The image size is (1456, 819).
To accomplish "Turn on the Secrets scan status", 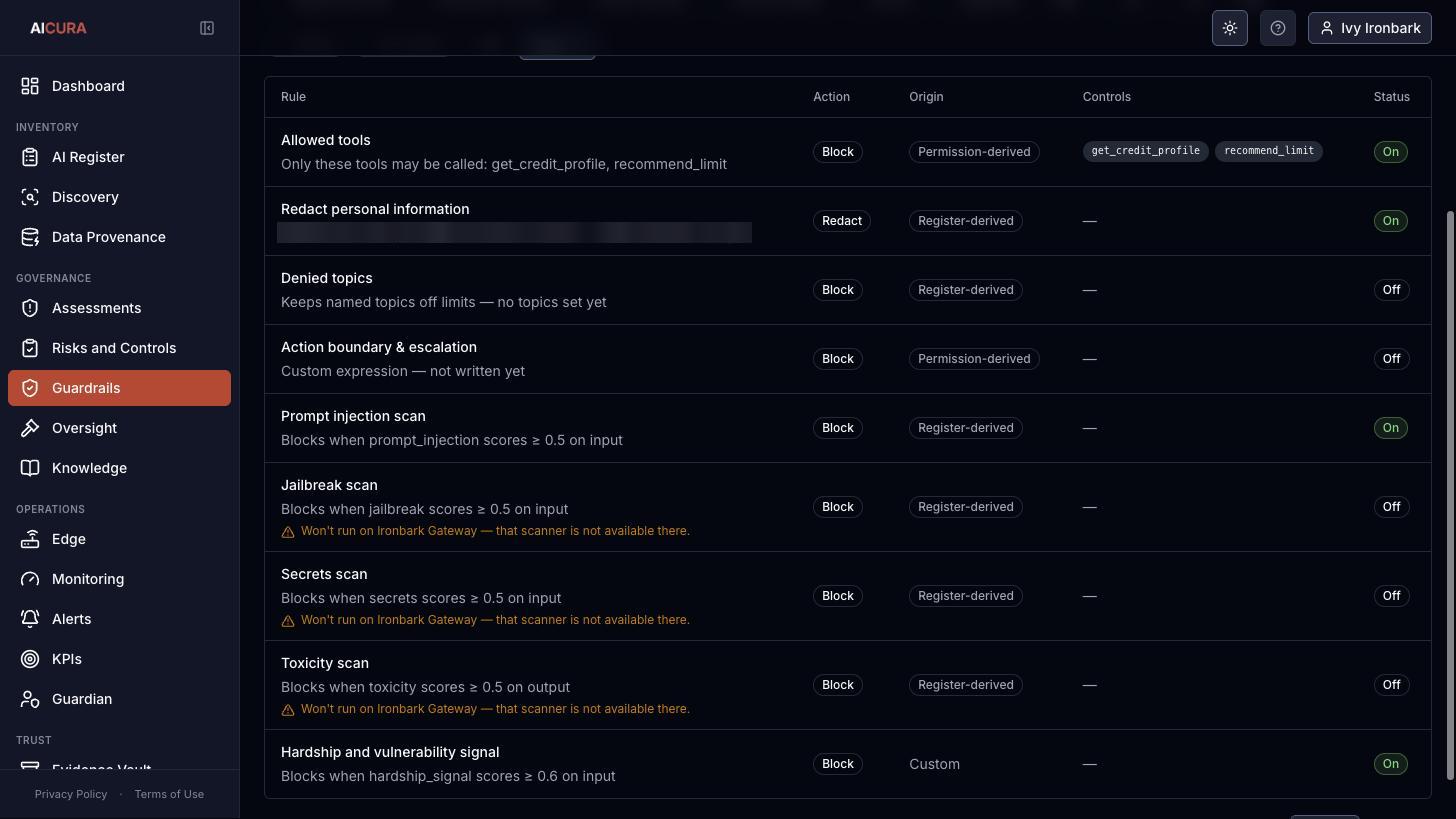I will pyautogui.click(x=1391, y=596).
